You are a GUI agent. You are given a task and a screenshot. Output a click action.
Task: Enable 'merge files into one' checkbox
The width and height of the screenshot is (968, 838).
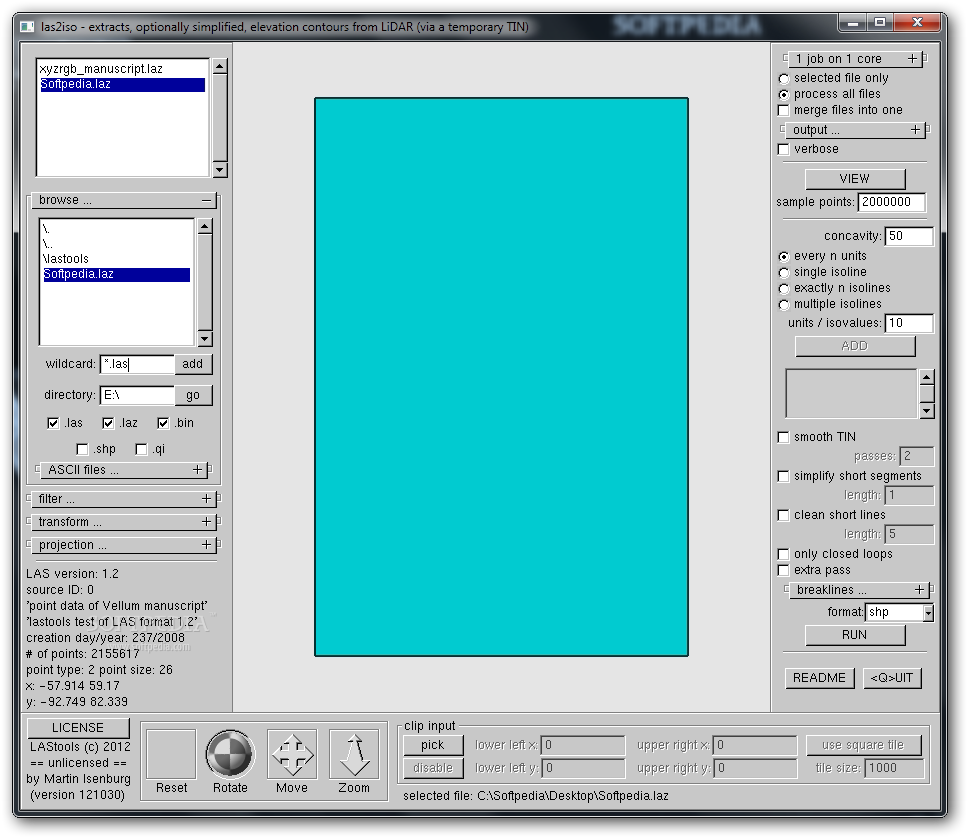(x=783, y=110)
